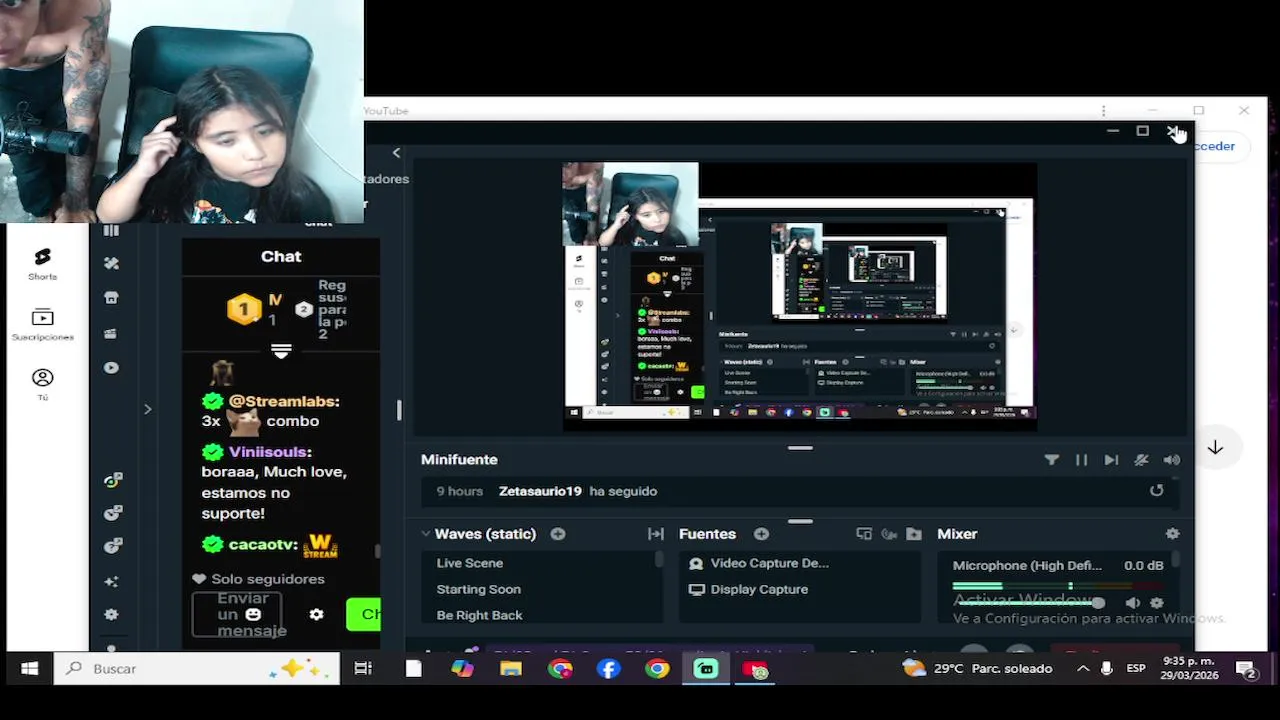Open YouTube Shorts in the sidebar
1280x720 pixels.
(x=42, y=263)
